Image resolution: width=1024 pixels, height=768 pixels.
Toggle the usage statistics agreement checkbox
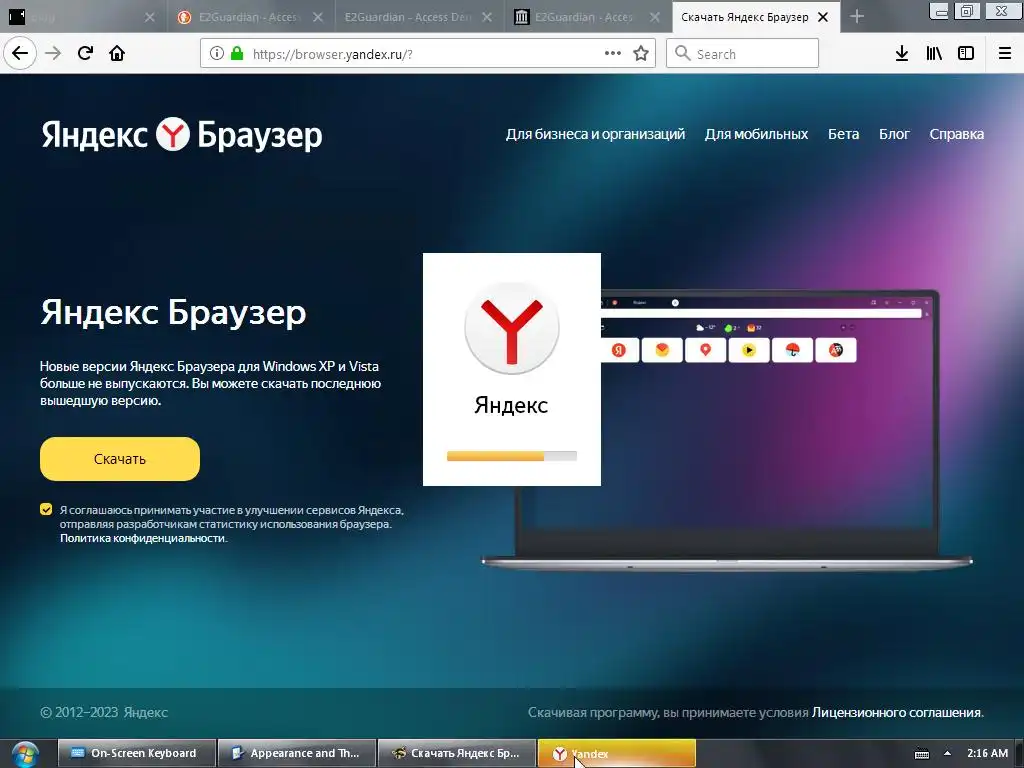(x=46, y=509)
